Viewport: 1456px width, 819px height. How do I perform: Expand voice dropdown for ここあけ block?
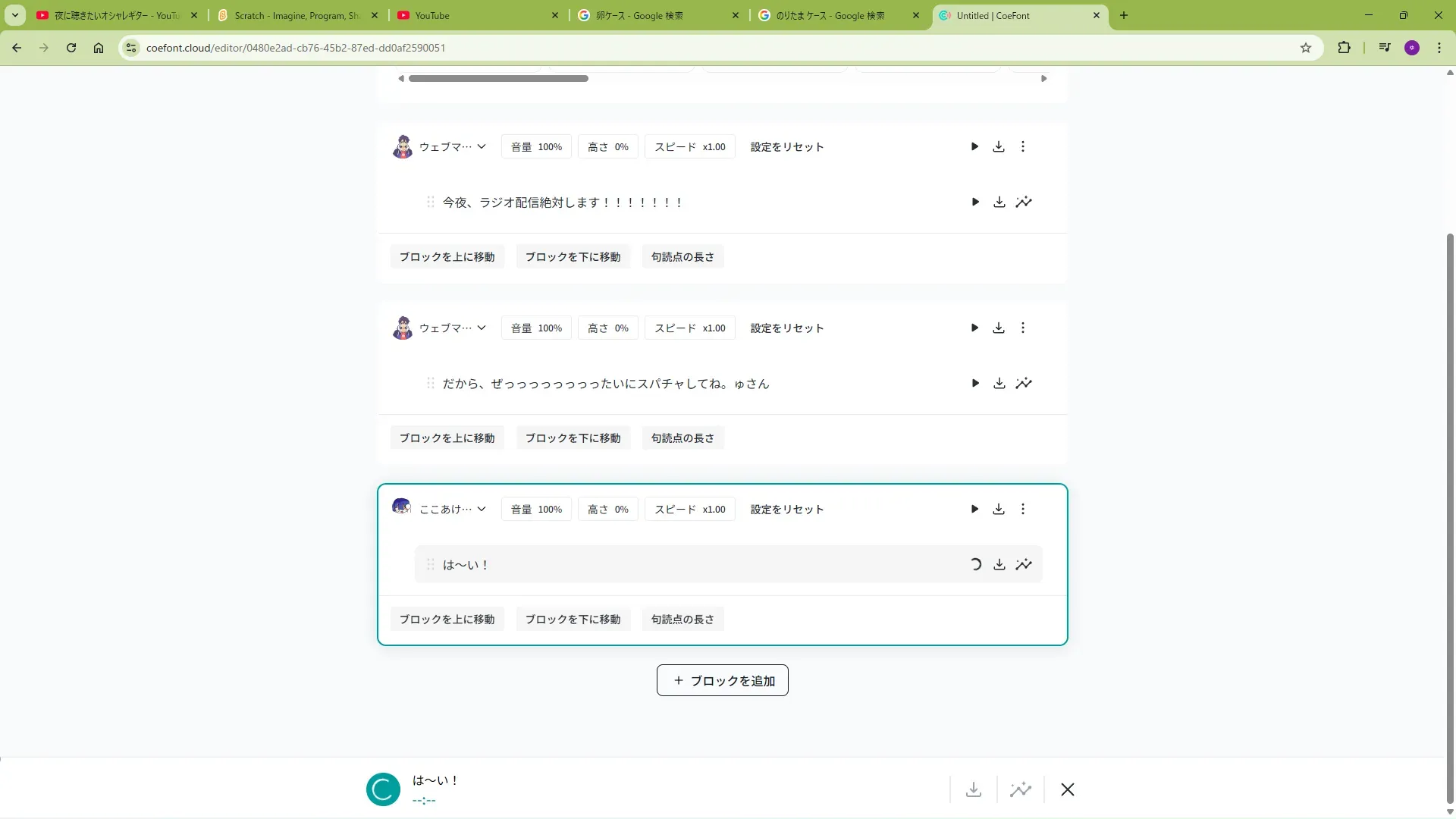482,509
